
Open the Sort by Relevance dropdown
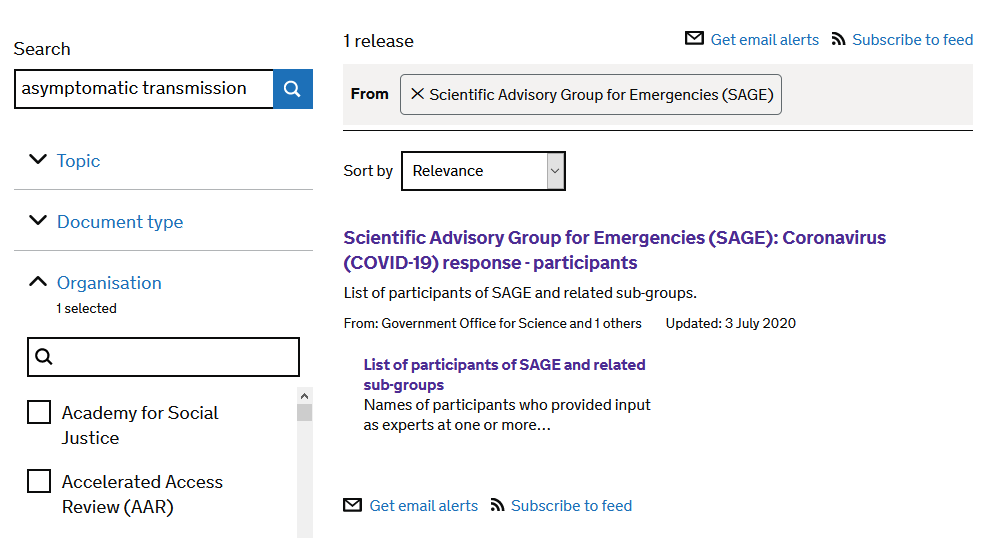tap(483, 171)
